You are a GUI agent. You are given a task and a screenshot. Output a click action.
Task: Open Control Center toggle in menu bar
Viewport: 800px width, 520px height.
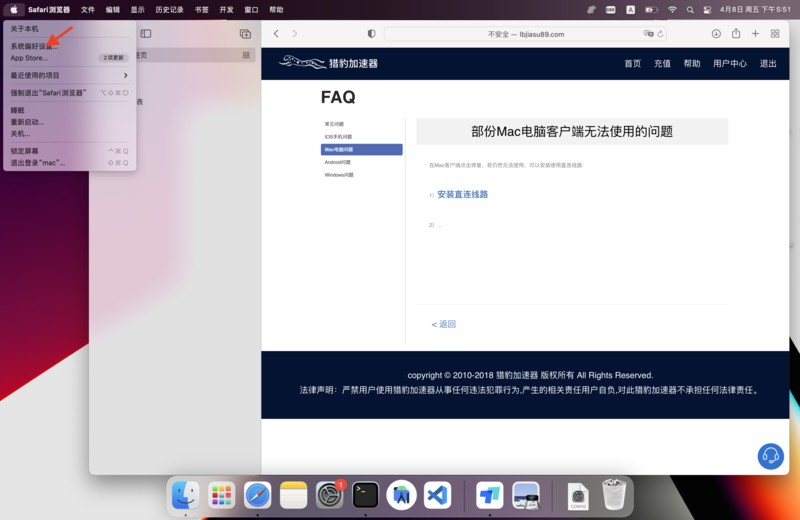pos(708,10)
